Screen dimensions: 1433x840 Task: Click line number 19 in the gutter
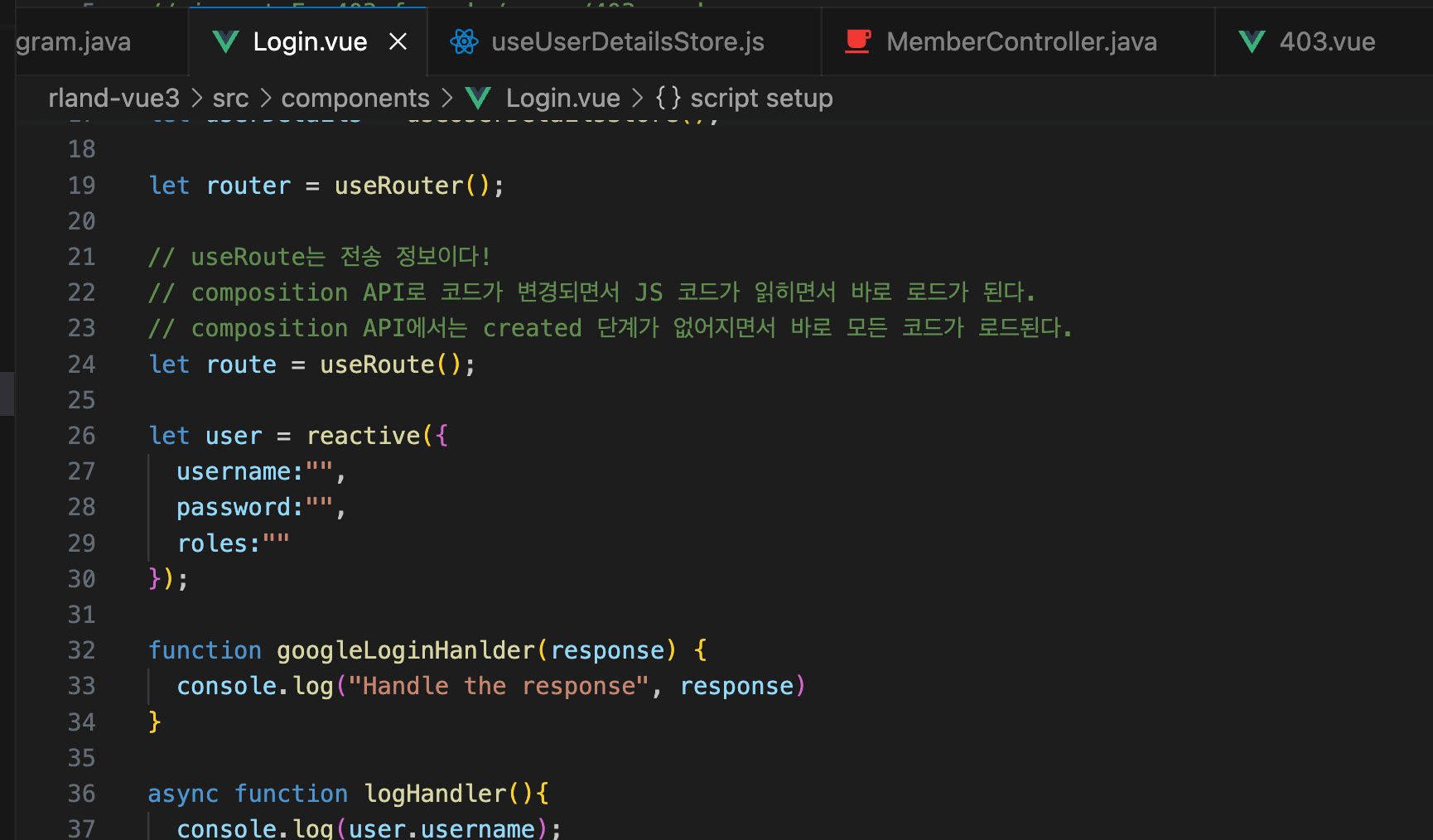click(81, 186)
